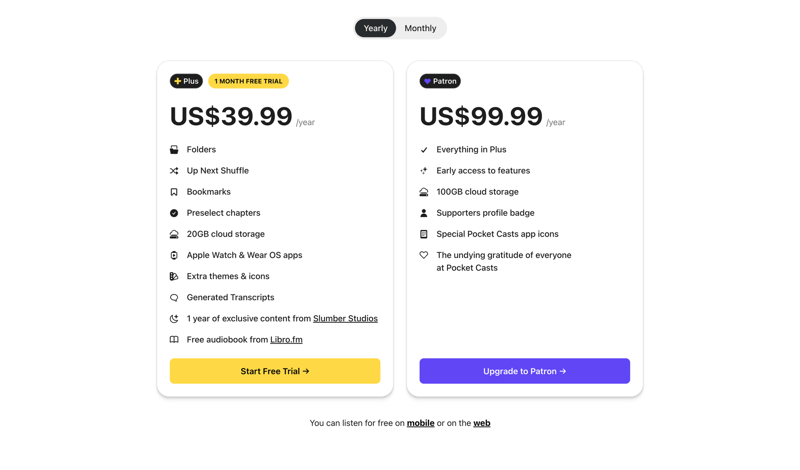
Task: Select the Yearly billing option
Action: pyautogui.click(x=376, y=28)
